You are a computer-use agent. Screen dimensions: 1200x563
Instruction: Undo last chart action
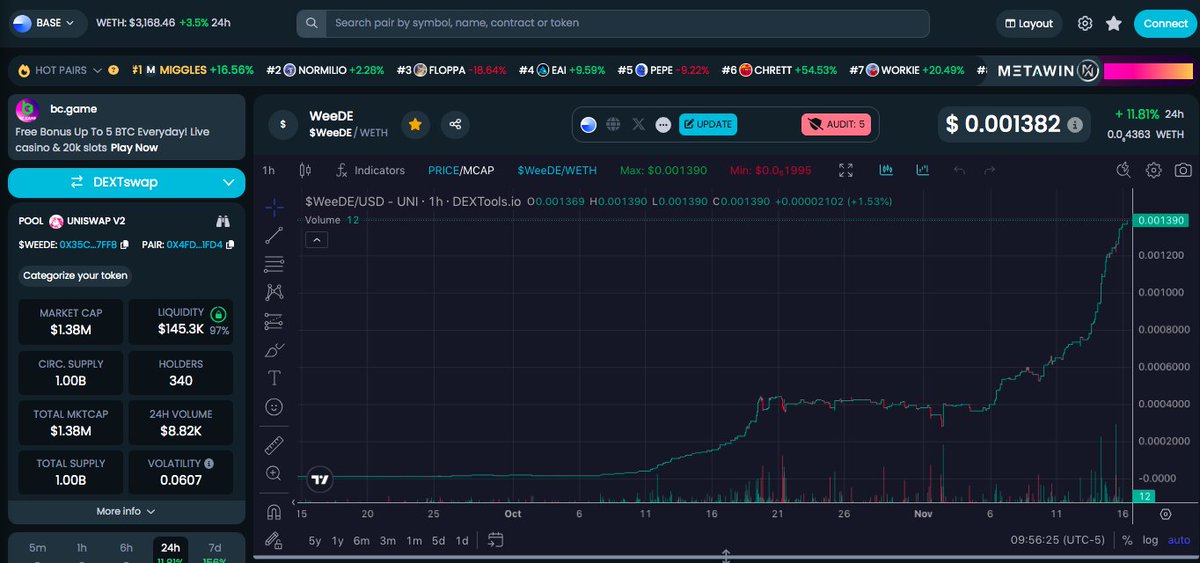(x=960, y=170)
